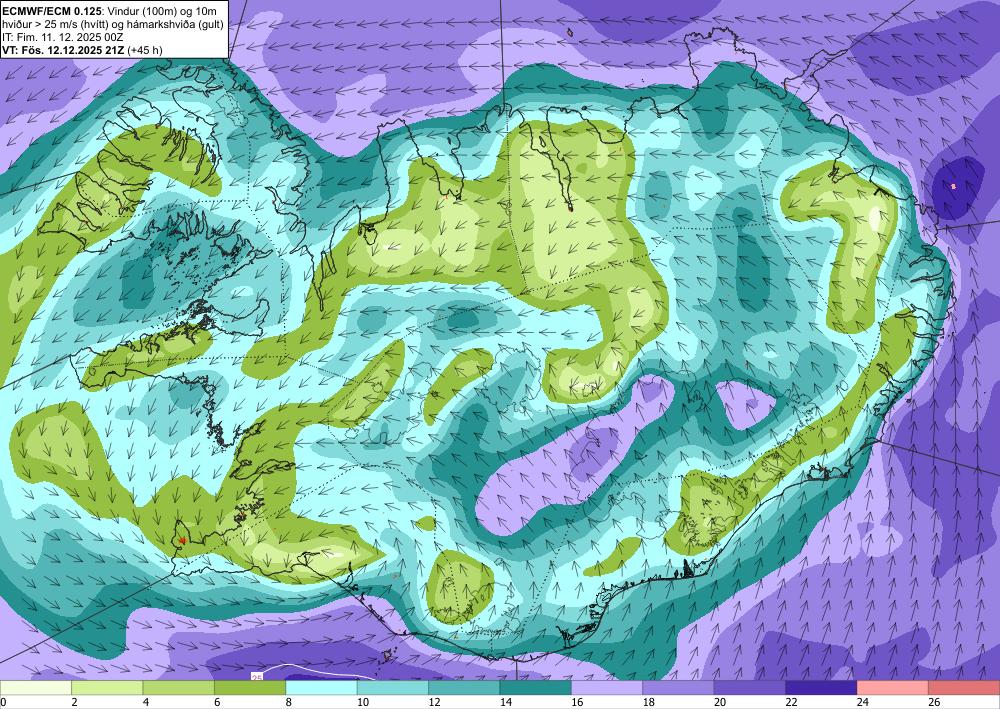Click the legend scale label "12"
This screenshot has width=1000, height=709.
[x=434, y=702]
